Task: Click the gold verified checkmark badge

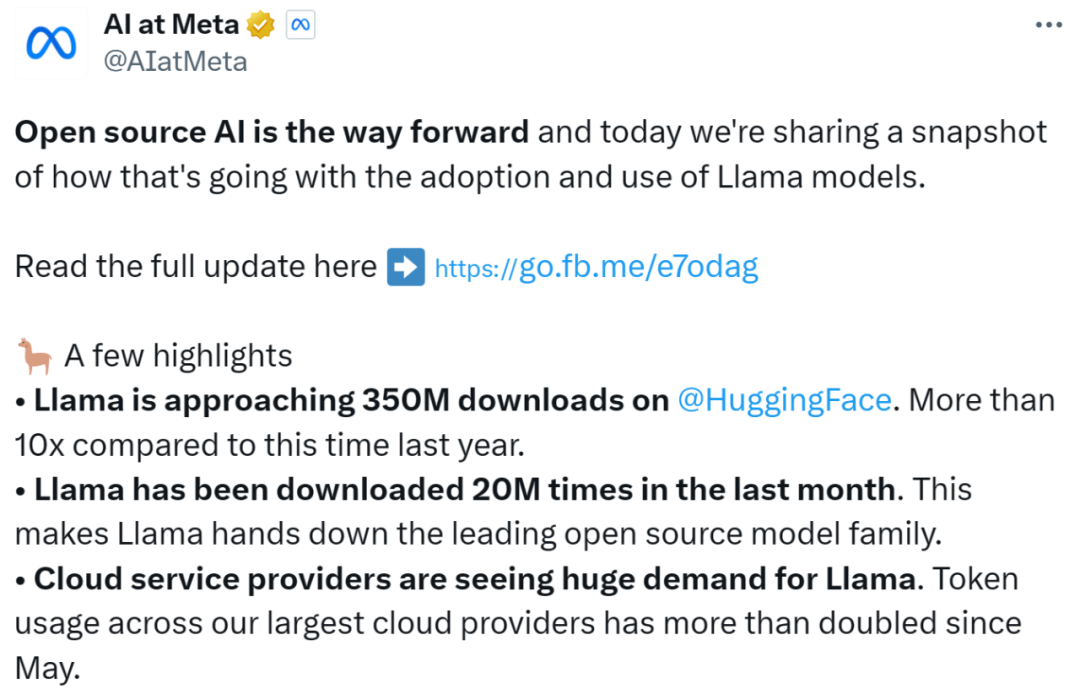Action: coord(260,25)
